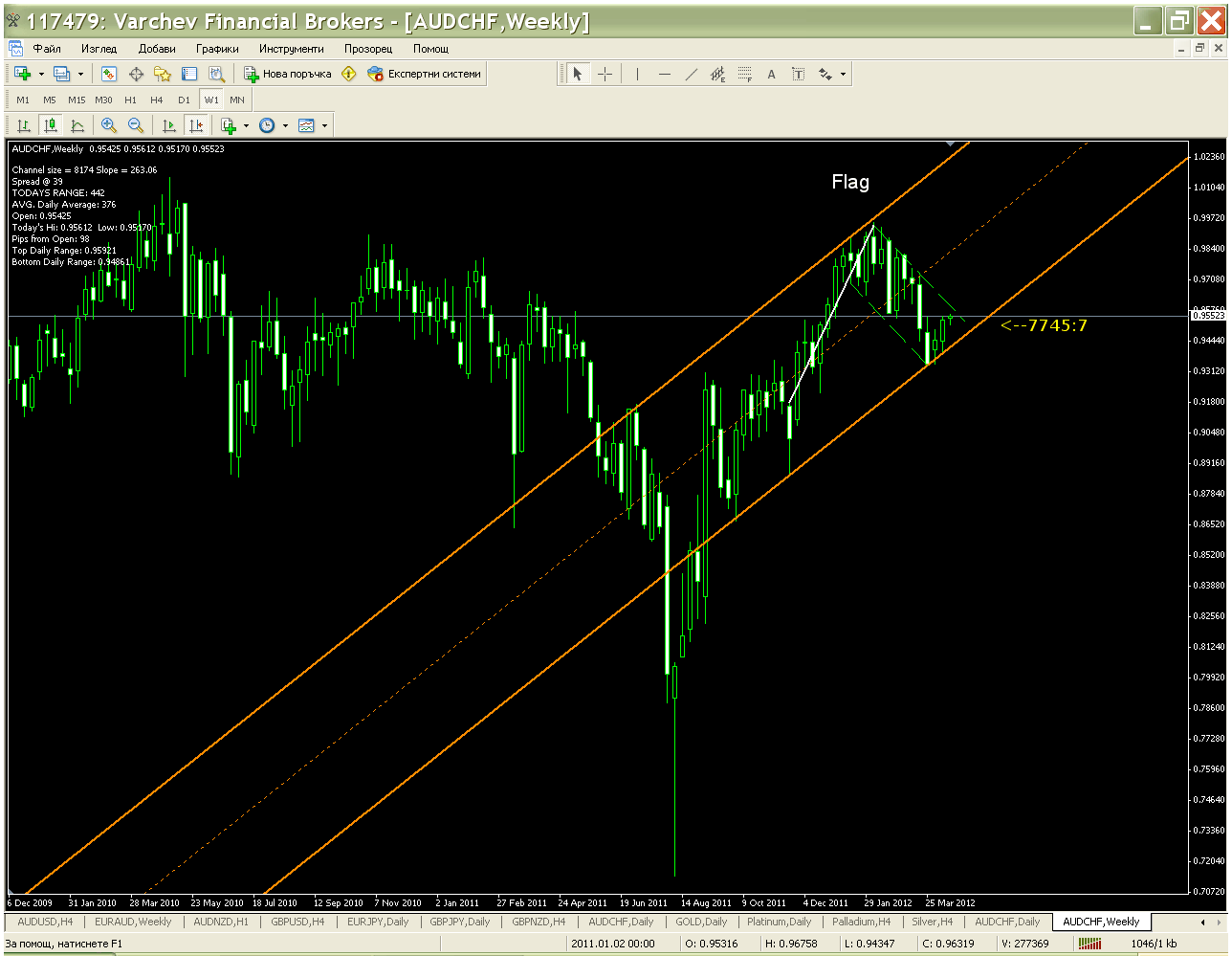Screen dimensions: 1232x956
Task: Zoom in on the chart
Action: click(x=109, y=125)
